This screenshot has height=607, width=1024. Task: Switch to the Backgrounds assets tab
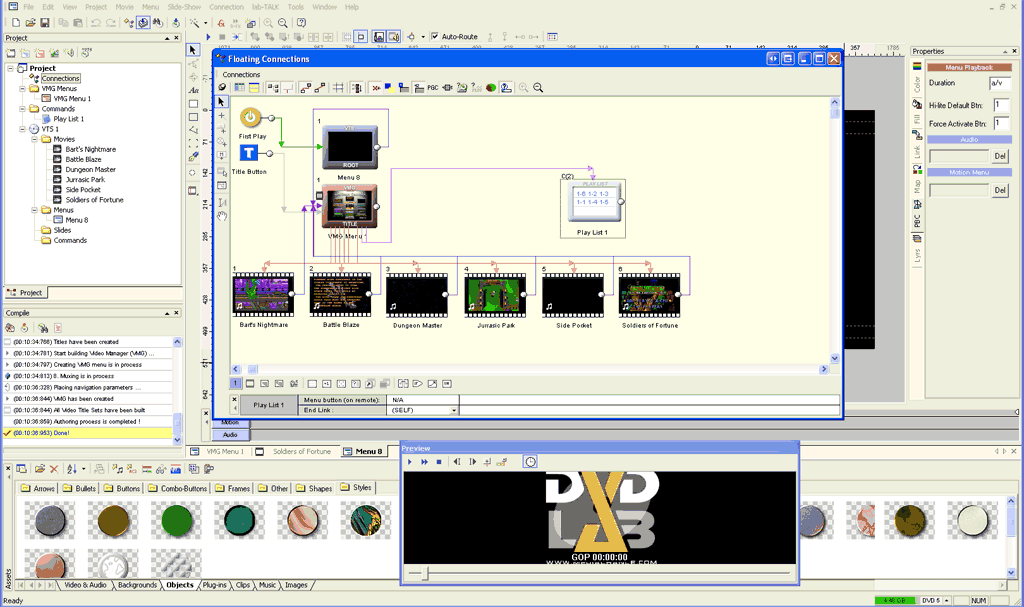(x=137, y=585)
